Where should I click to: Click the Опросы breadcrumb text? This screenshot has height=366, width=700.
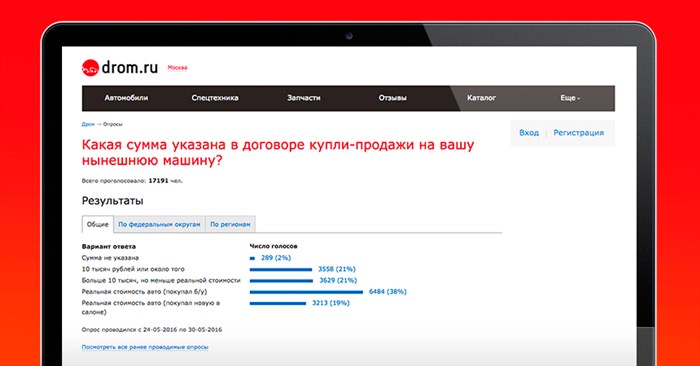pos(112,124)
